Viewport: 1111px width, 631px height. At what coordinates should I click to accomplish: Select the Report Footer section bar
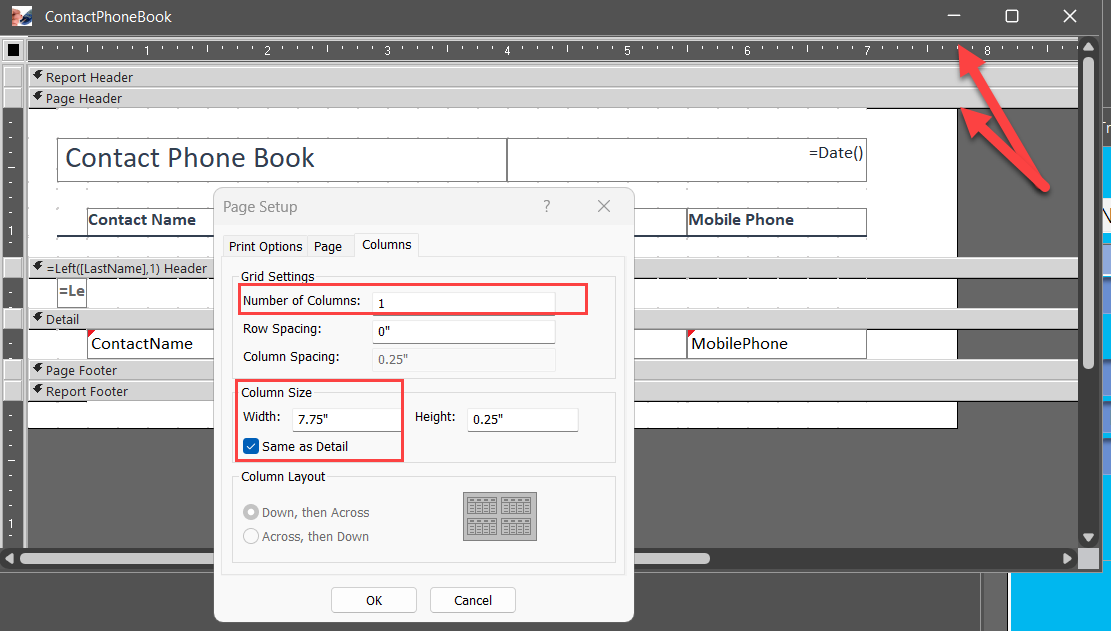pos(120,391)
